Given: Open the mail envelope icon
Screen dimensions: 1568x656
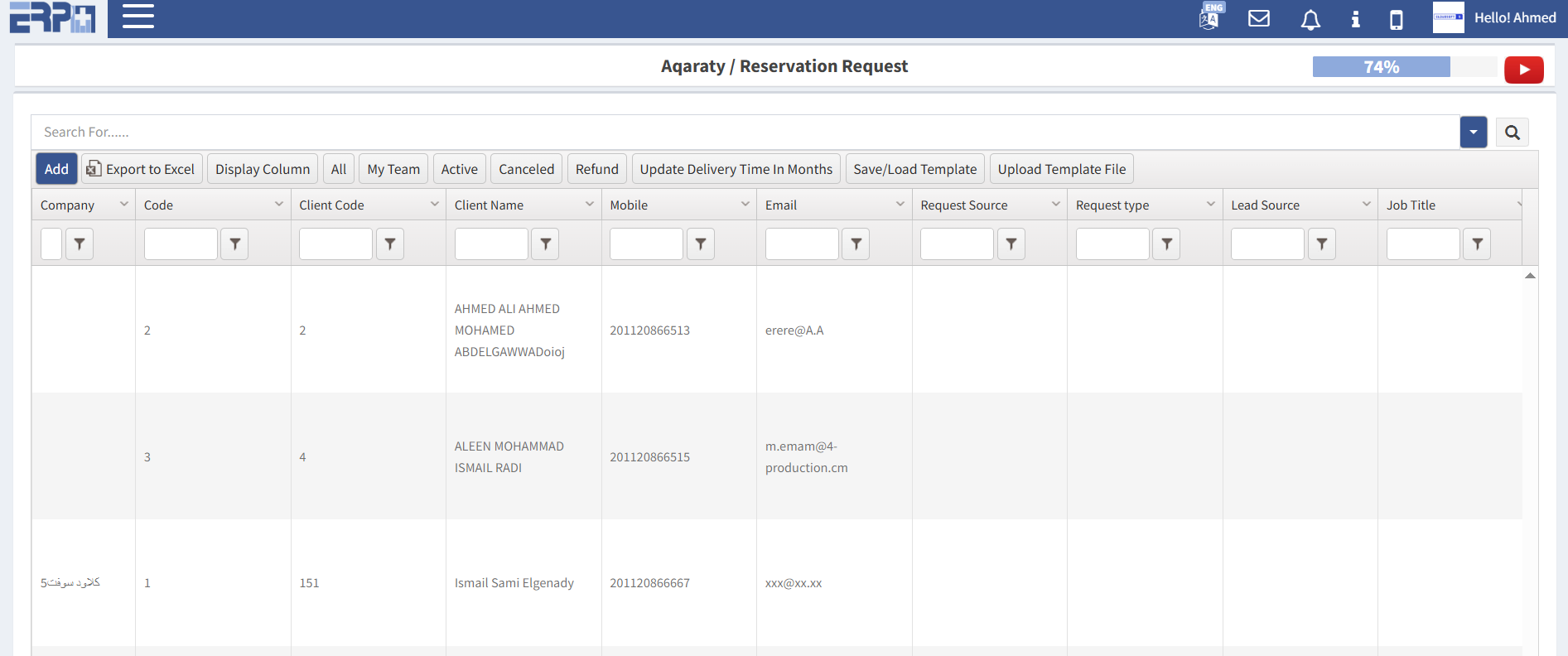Looking at the screenshot, I should pyautogui.click(x=1259, y=18).
